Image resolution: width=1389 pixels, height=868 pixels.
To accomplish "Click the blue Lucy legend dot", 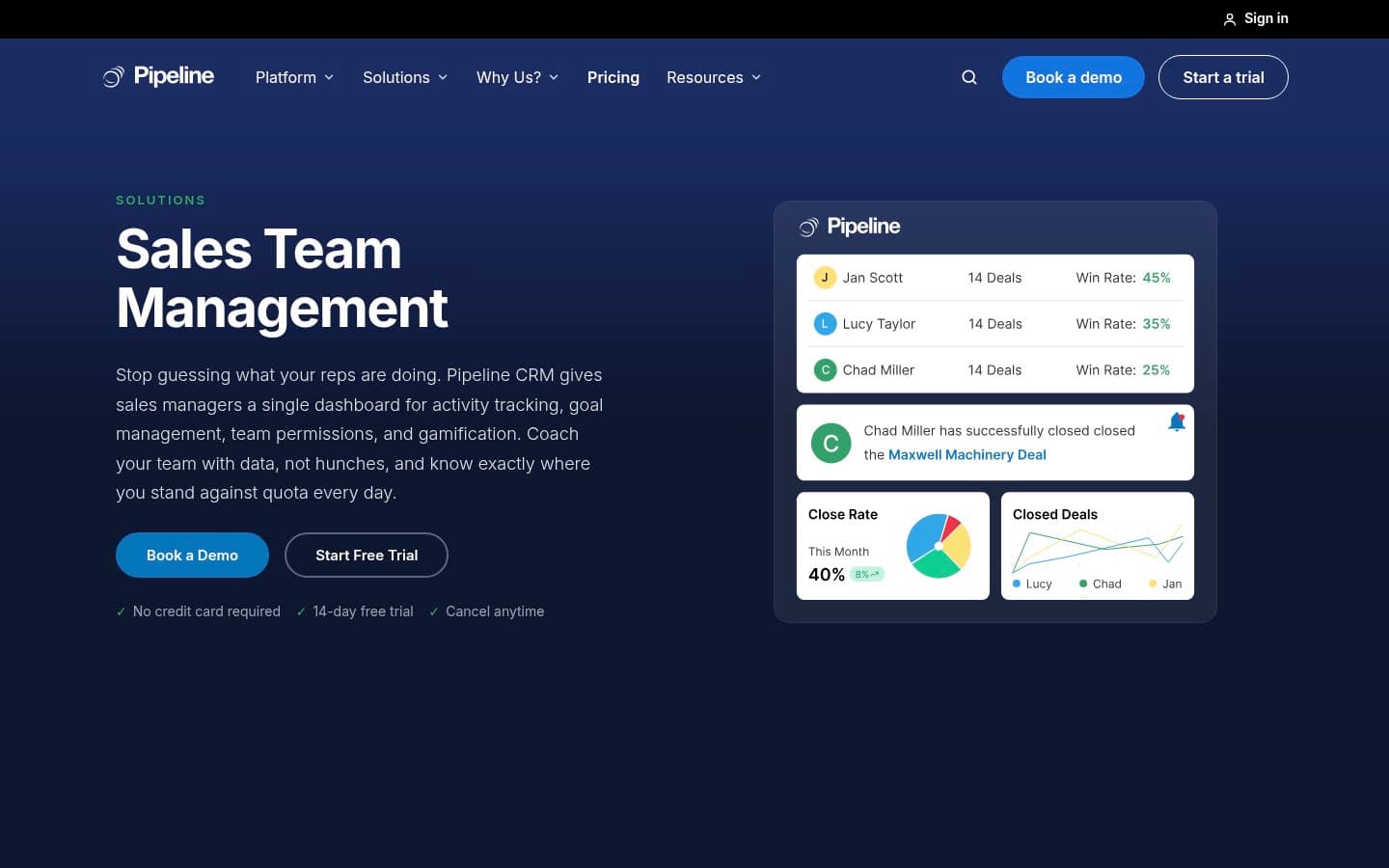I will [x=1017, y=583].
